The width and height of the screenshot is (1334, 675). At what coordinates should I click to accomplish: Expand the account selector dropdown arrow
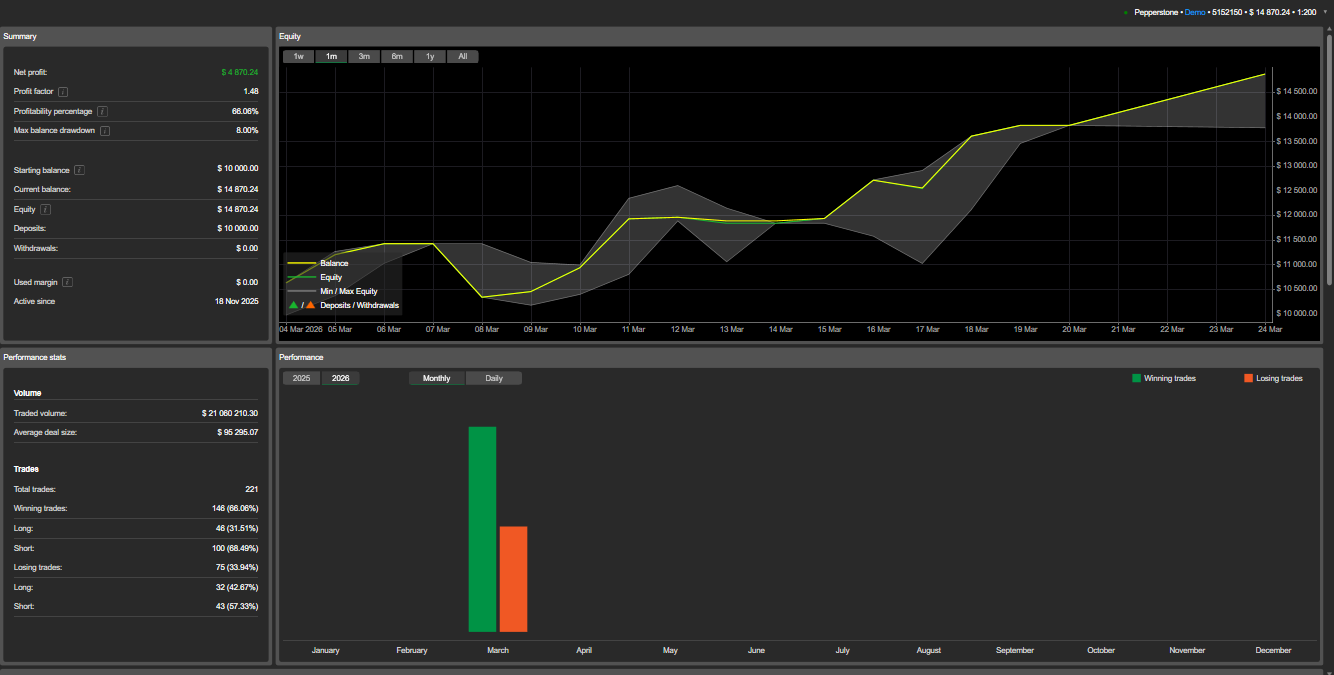(x=1325, y=12)
